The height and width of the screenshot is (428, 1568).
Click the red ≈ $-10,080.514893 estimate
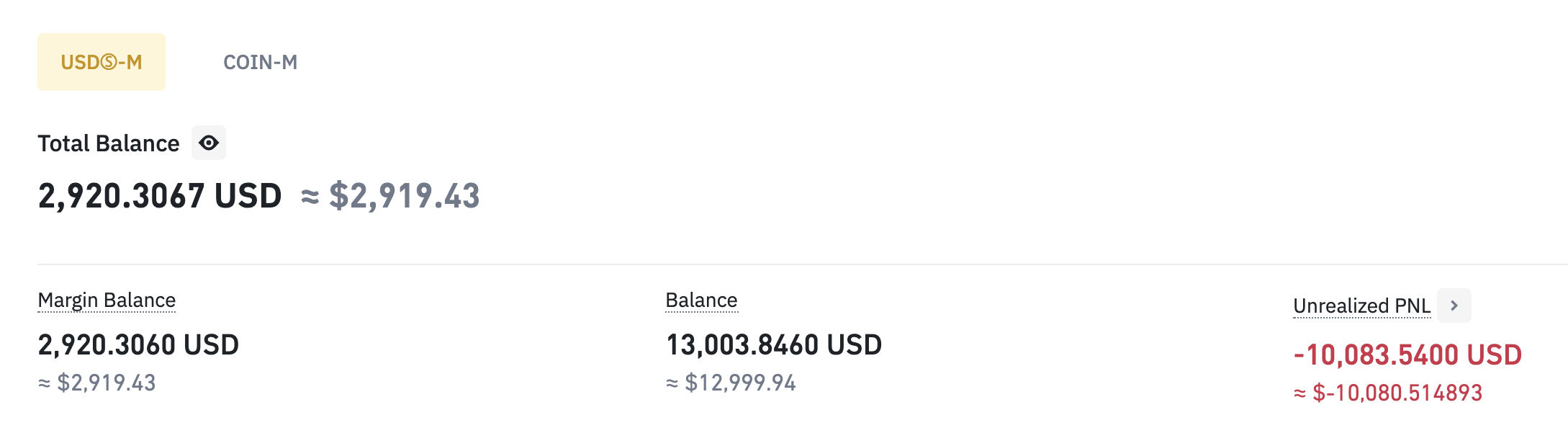pos(1388,393)
